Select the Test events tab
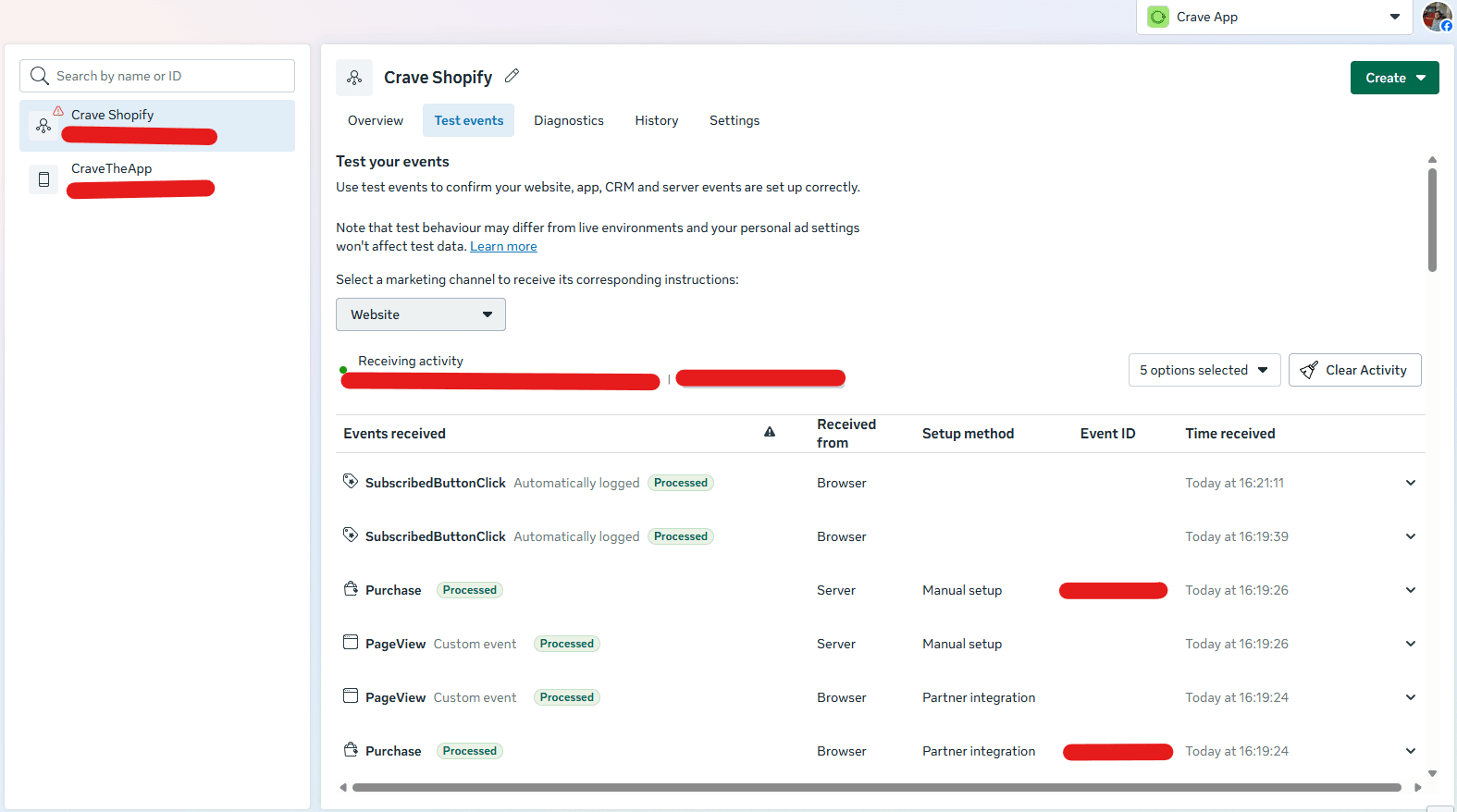Image resolution: width=1457 pixels, height=812 pixels. tap(469, 120)
